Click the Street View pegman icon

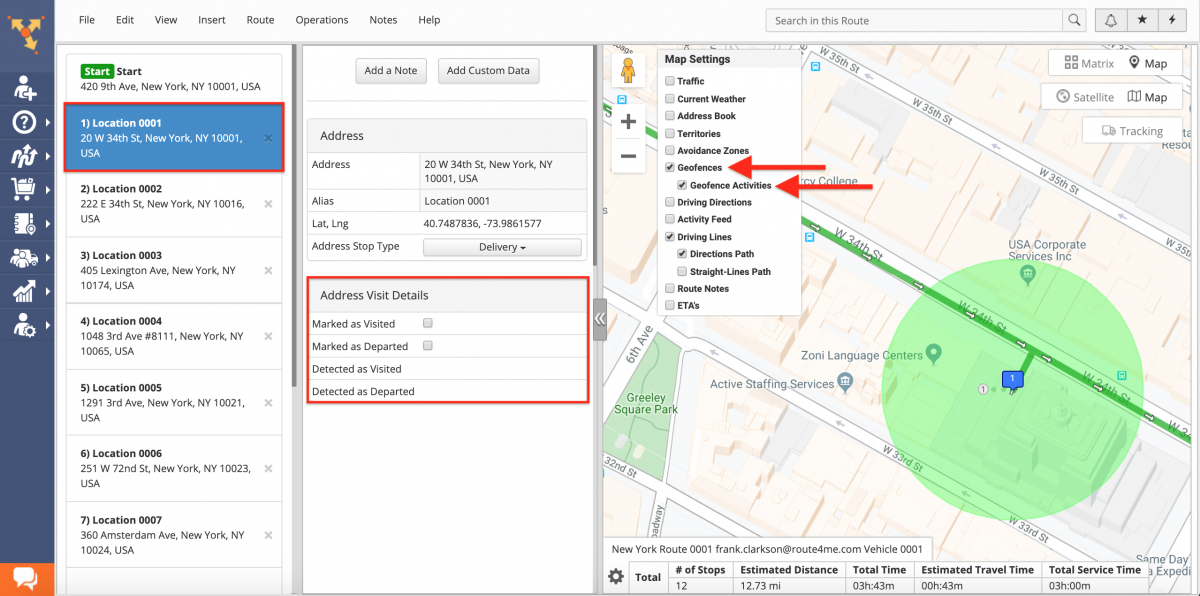628,72
